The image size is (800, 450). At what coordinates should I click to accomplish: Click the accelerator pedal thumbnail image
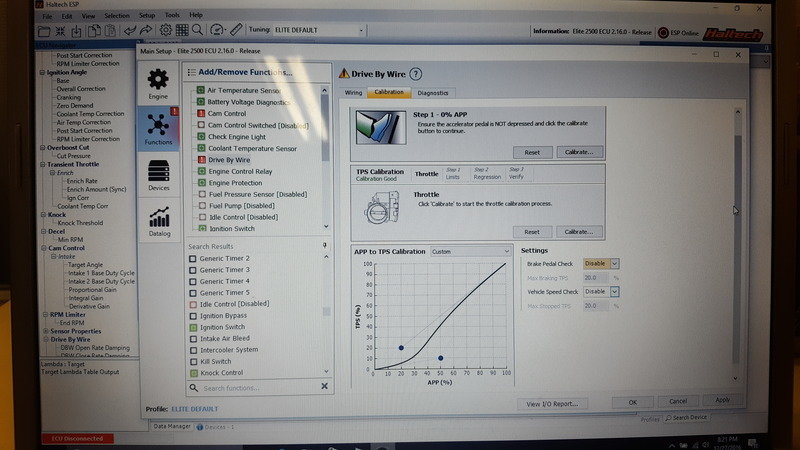click(381, 128)
